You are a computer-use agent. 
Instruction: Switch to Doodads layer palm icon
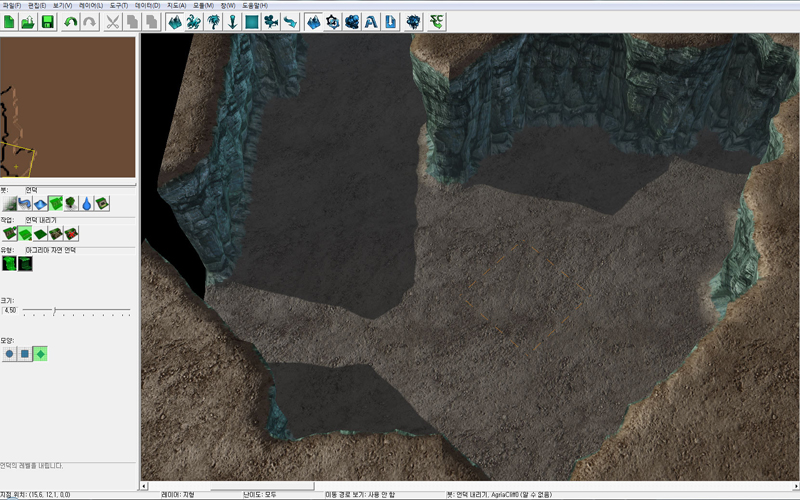213,22
